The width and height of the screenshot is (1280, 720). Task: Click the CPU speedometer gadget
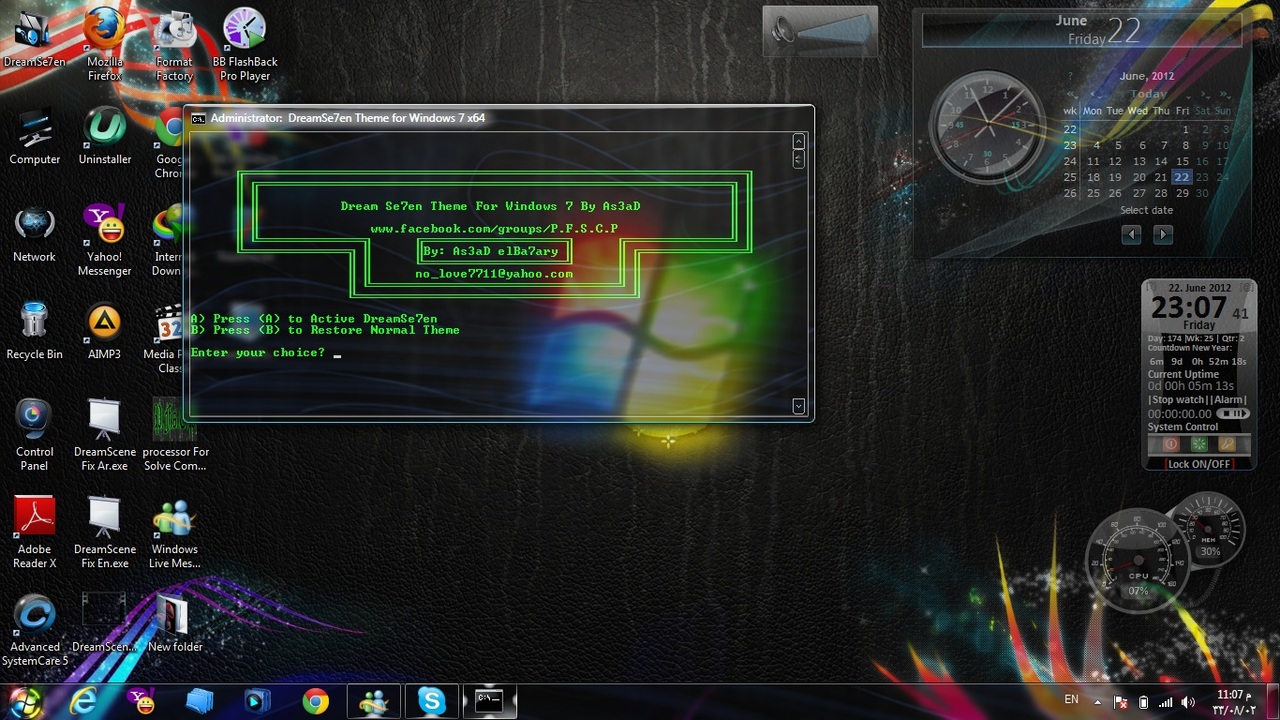[x=1138, y=560]
